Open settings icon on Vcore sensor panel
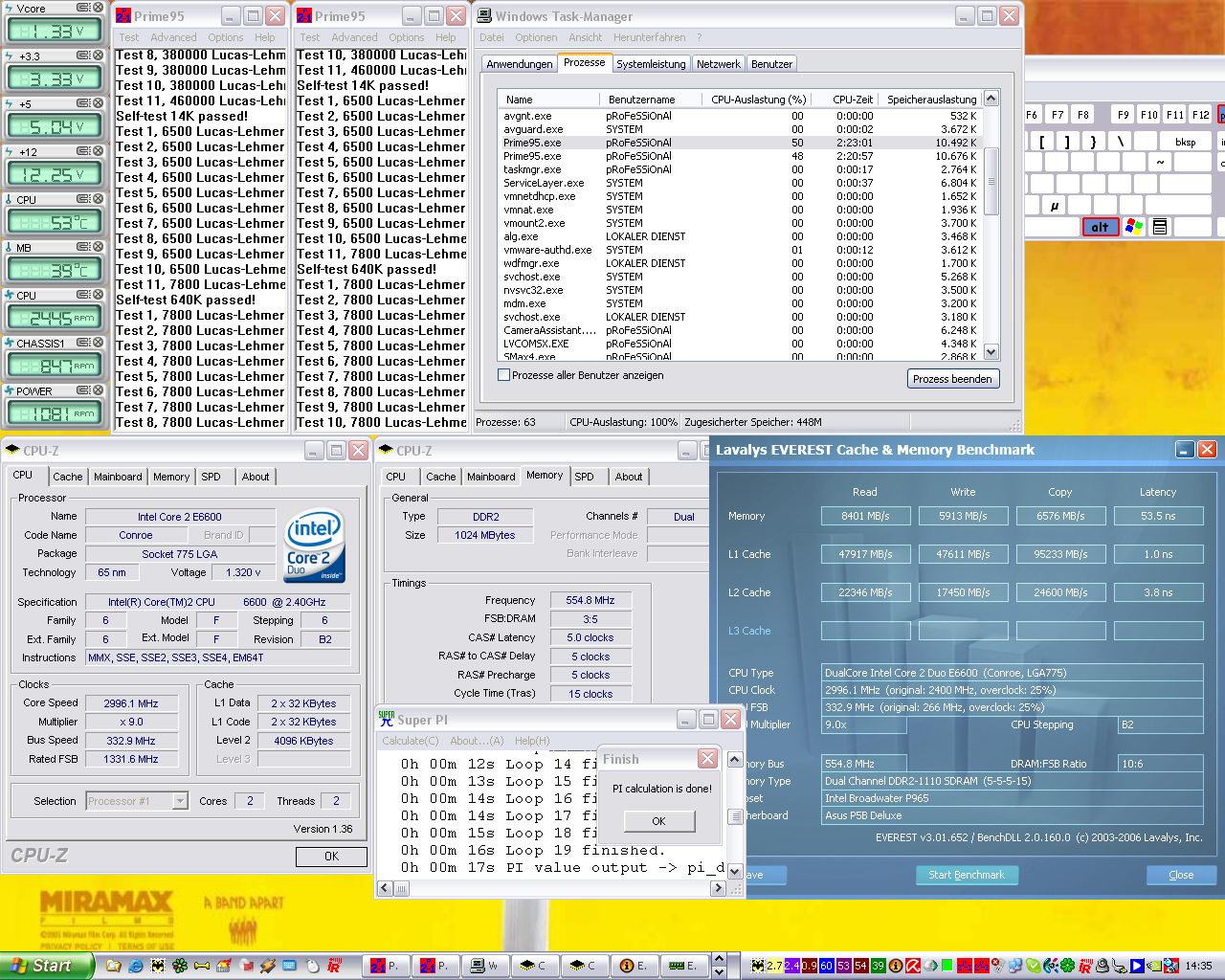Image resolution: width=1225 pixels, height=980 pixels. pyautogui.click(x=83, y=8)
